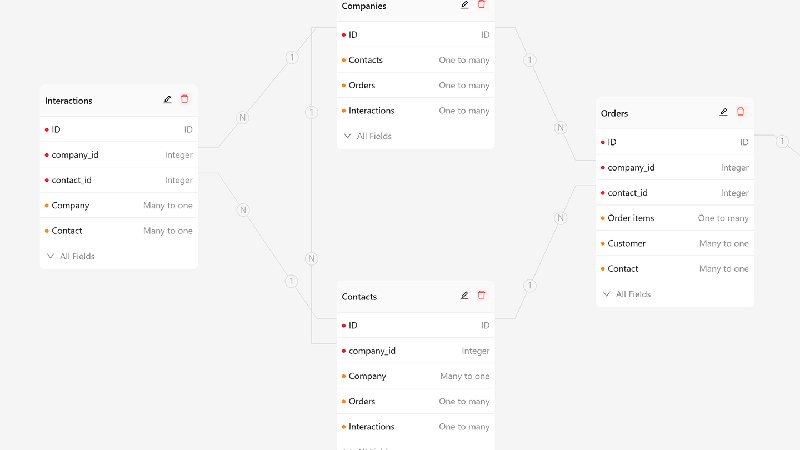Image resolution: width=800 pixels, height=450 pixels.
Task: Select company_id field in Interactions
Action: [x=119, y=155]
